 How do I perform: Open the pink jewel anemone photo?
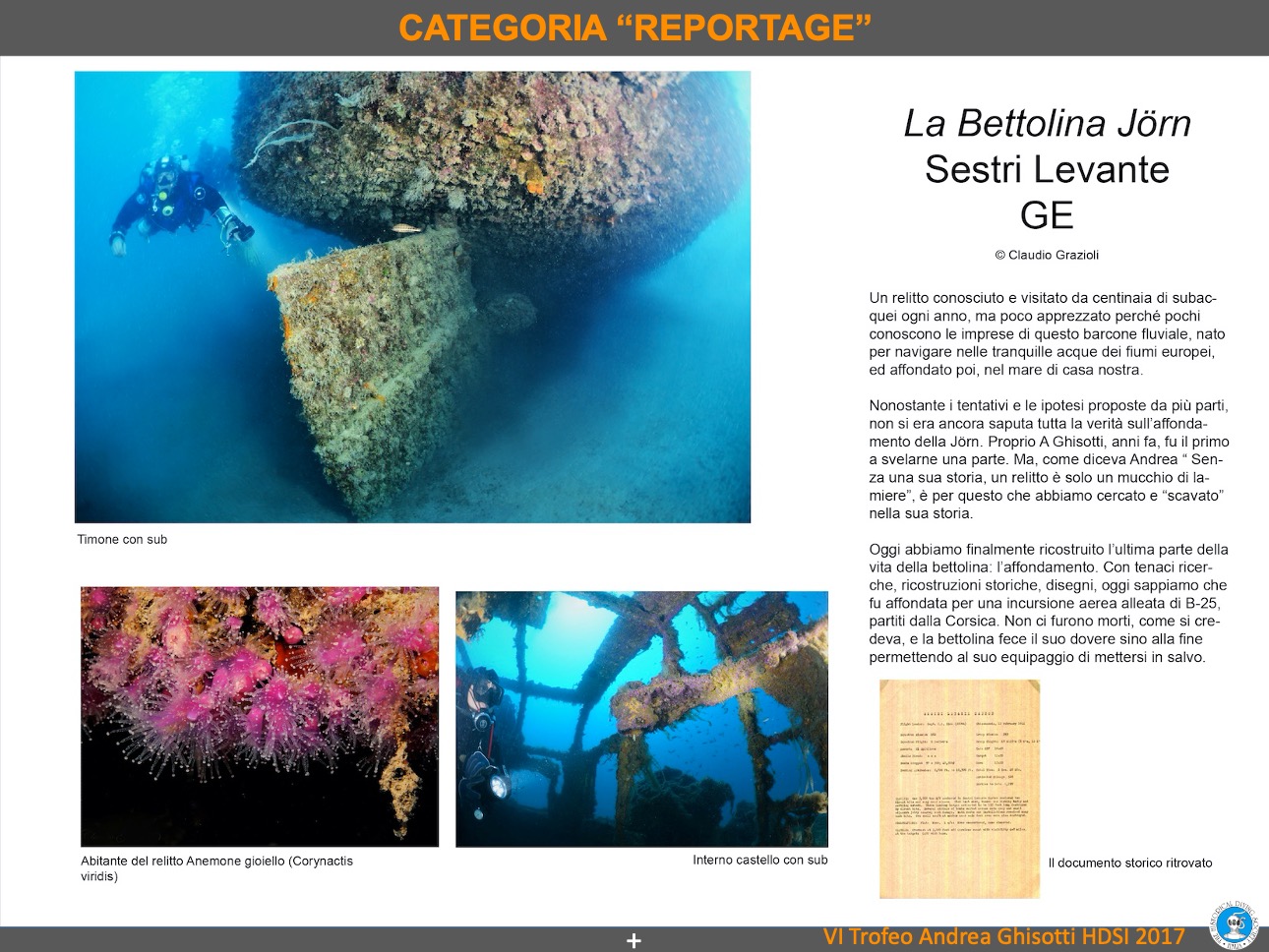260,716
